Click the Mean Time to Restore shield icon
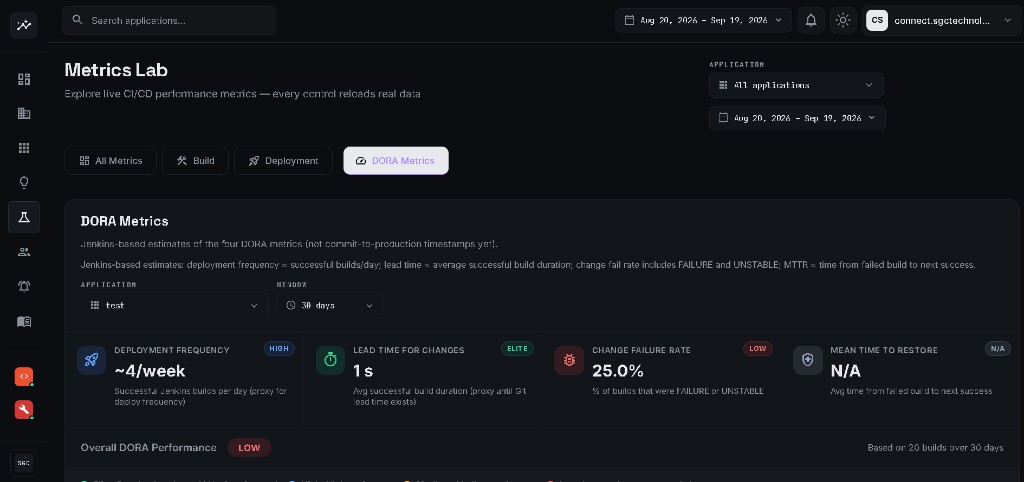The width and height of the screenshot is (1024, 482). pyautogui.click(x=808, y=360)
